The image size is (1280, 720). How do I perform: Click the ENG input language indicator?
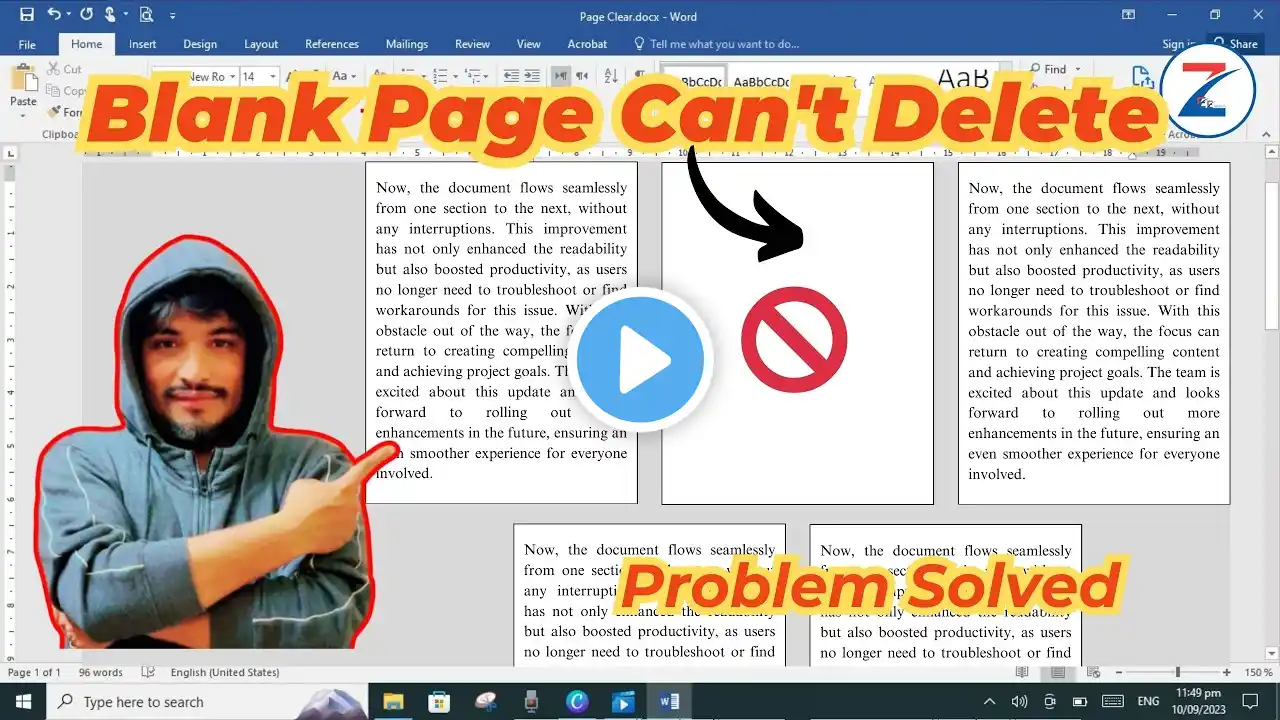1149,702
